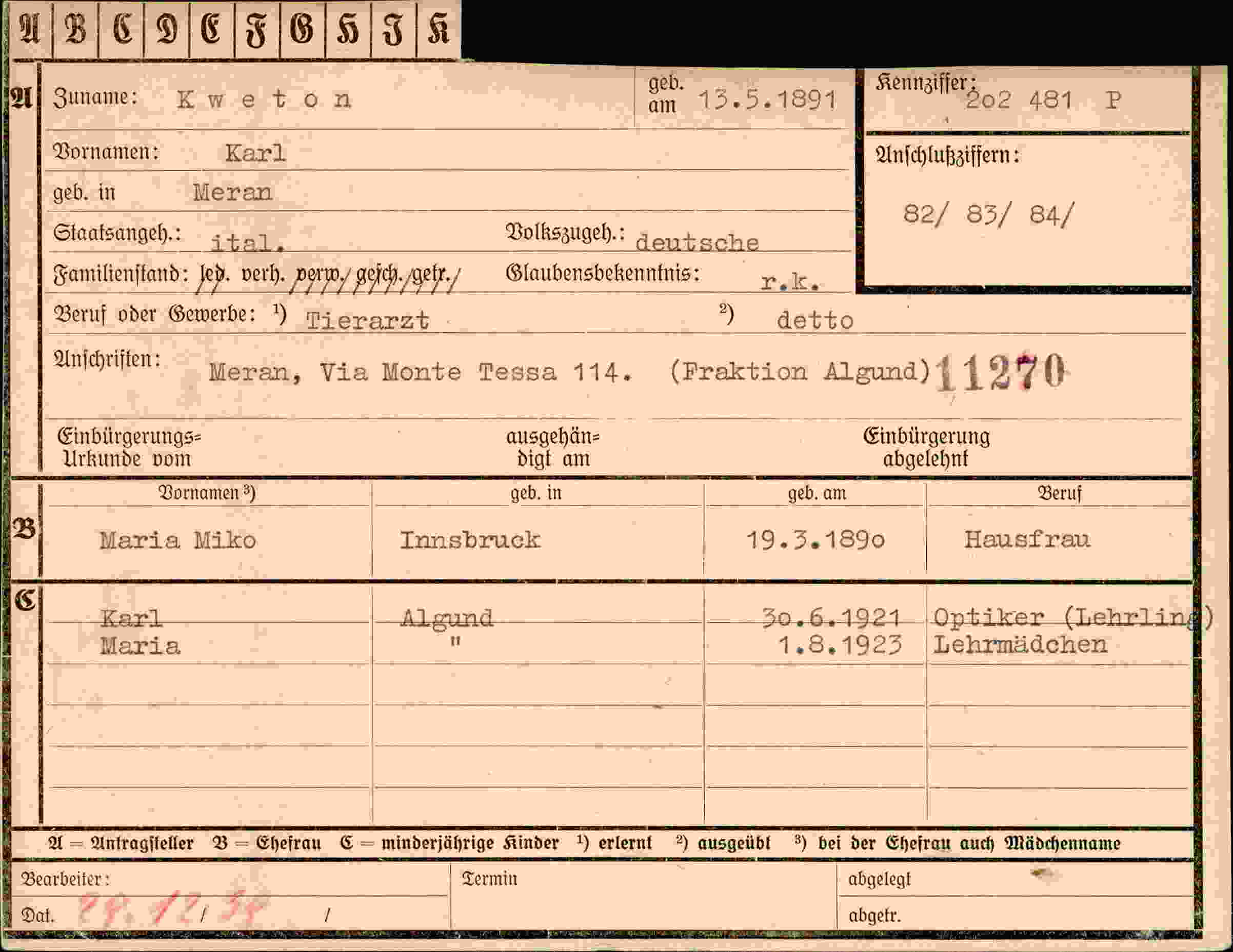Click the 'Glaubensbekenntnis:' label
1233x952 pixels.
(602, 274)
